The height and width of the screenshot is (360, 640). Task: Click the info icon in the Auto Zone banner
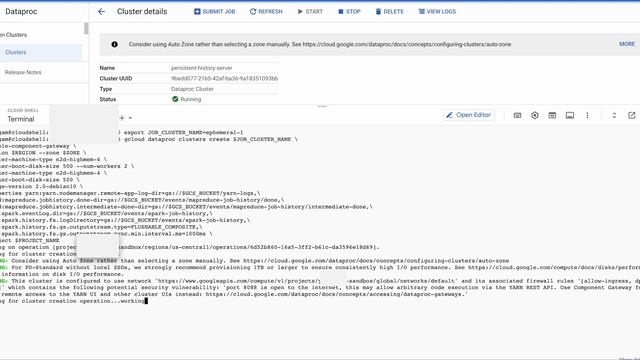(x=114, y=44)
